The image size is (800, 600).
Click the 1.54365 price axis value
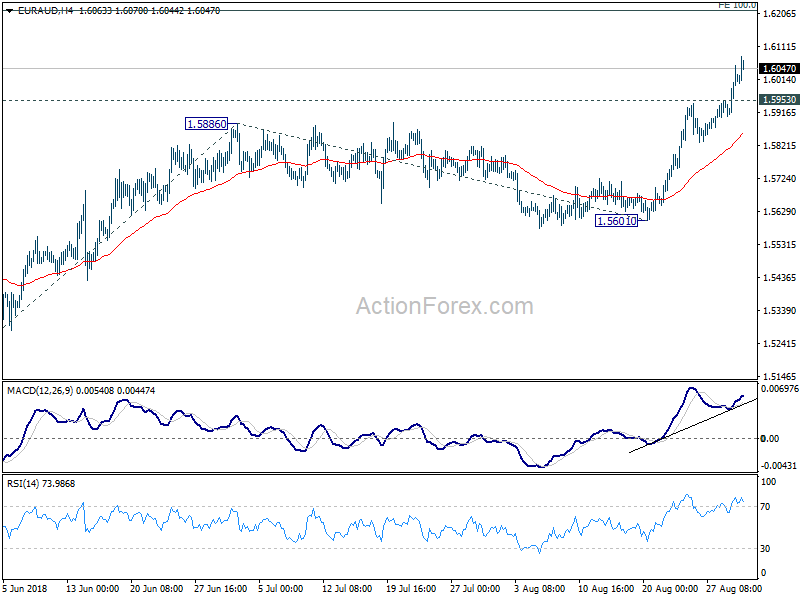[779, 278]
